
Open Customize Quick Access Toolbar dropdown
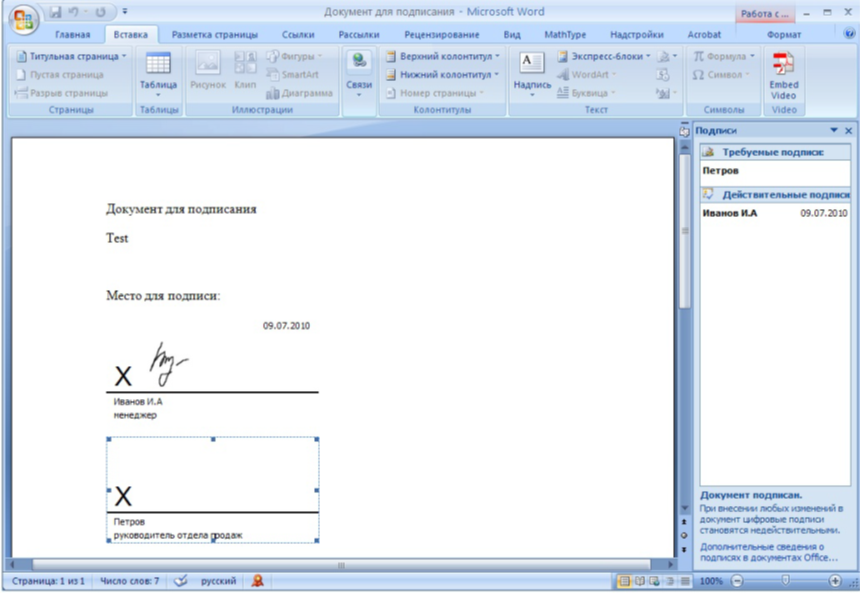(x=125, y=12)
